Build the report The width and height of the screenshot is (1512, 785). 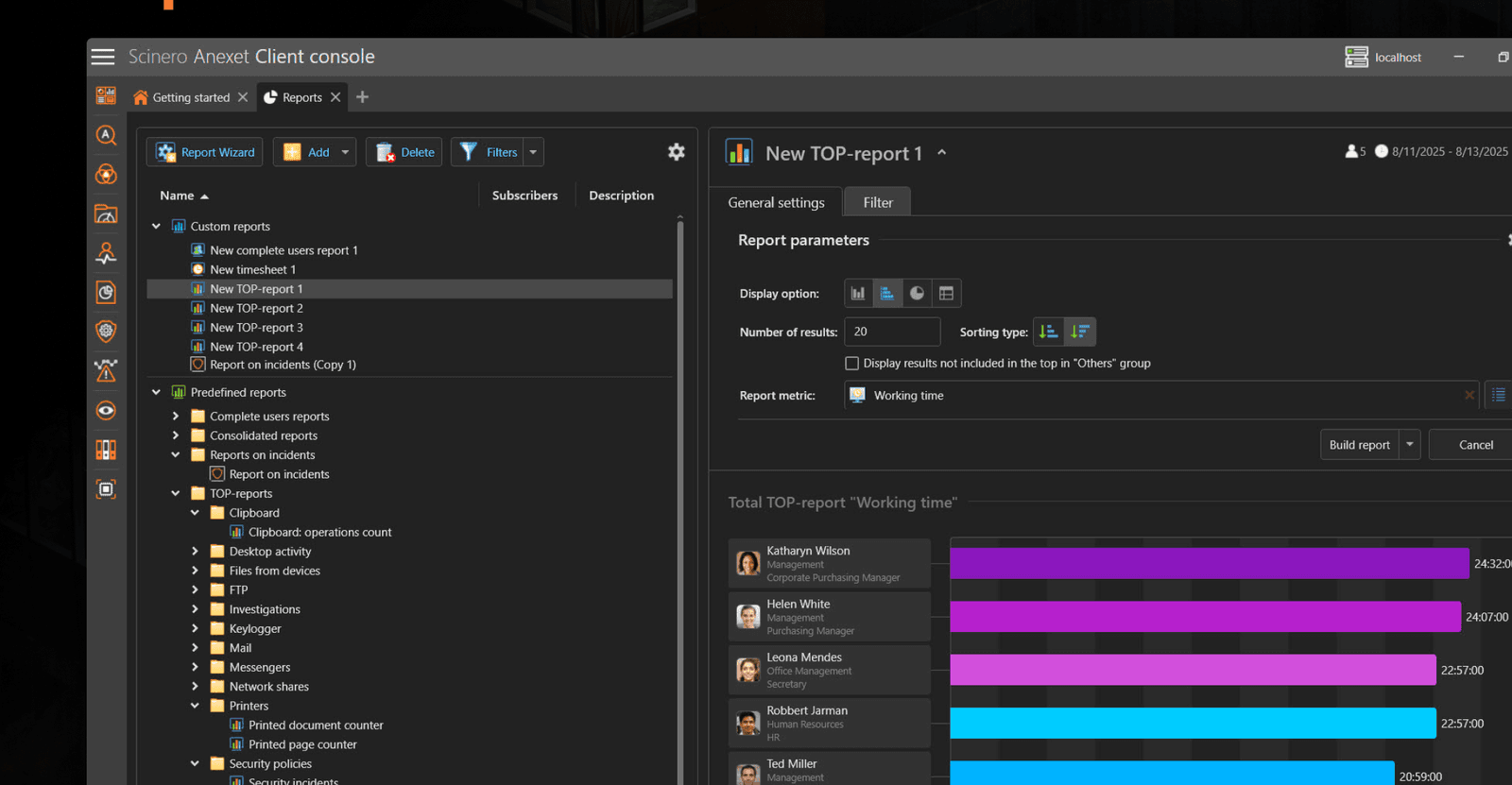[1359, 444]
